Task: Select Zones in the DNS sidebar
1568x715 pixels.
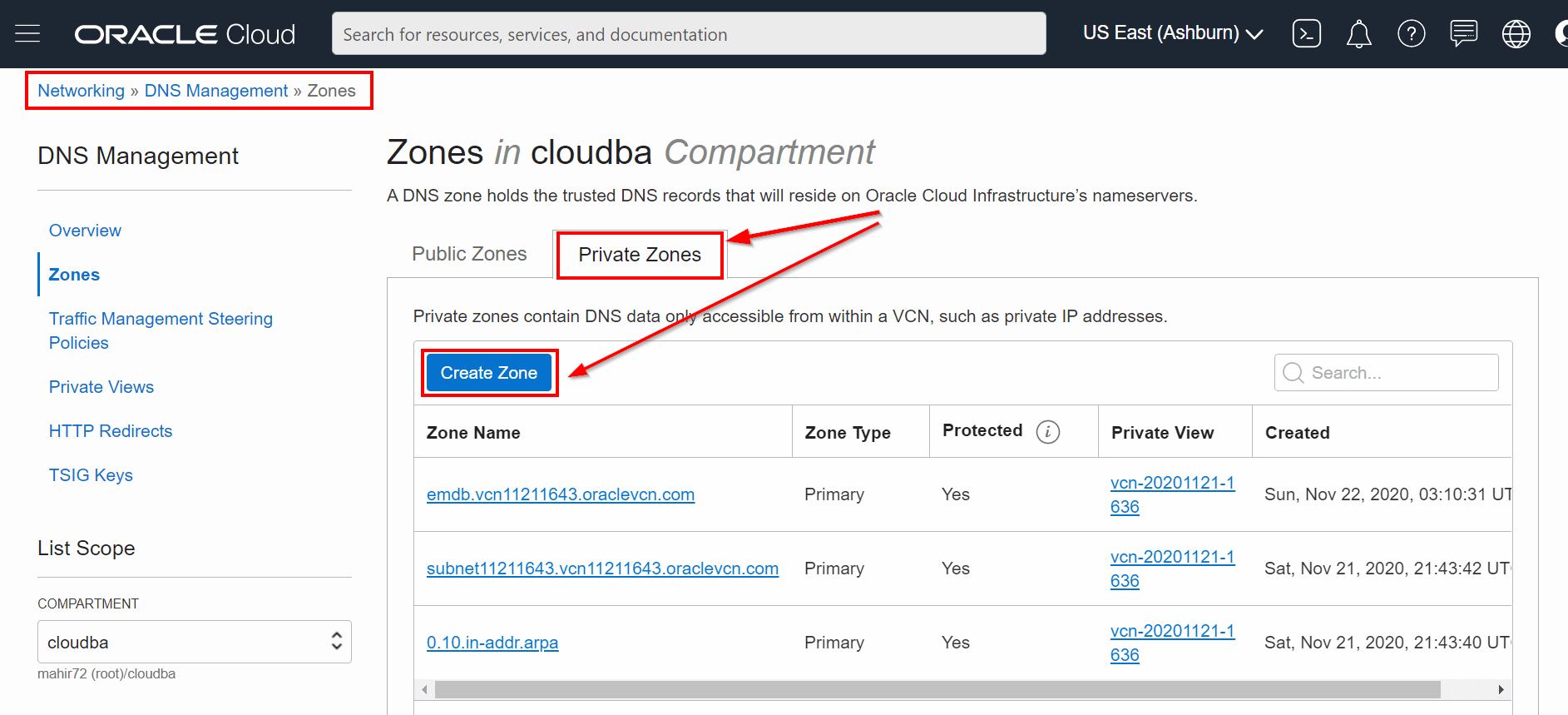Action: 74,275
